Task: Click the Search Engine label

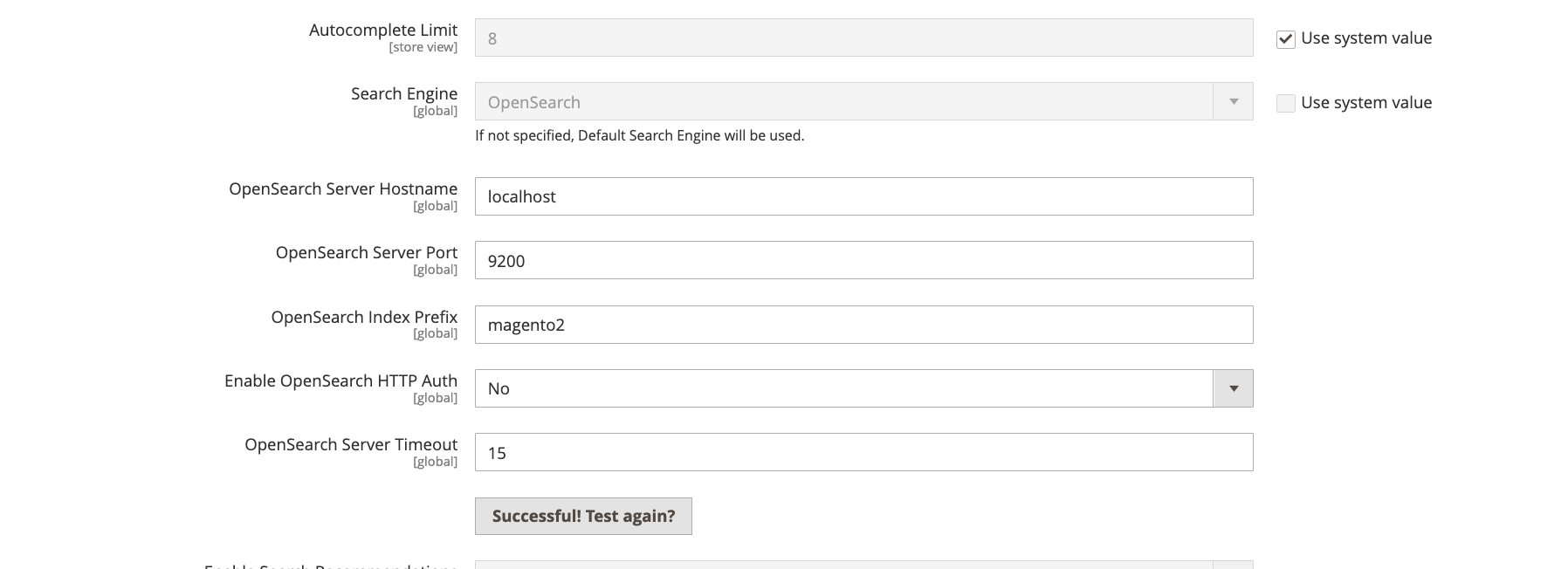Action: pos(403,93)
